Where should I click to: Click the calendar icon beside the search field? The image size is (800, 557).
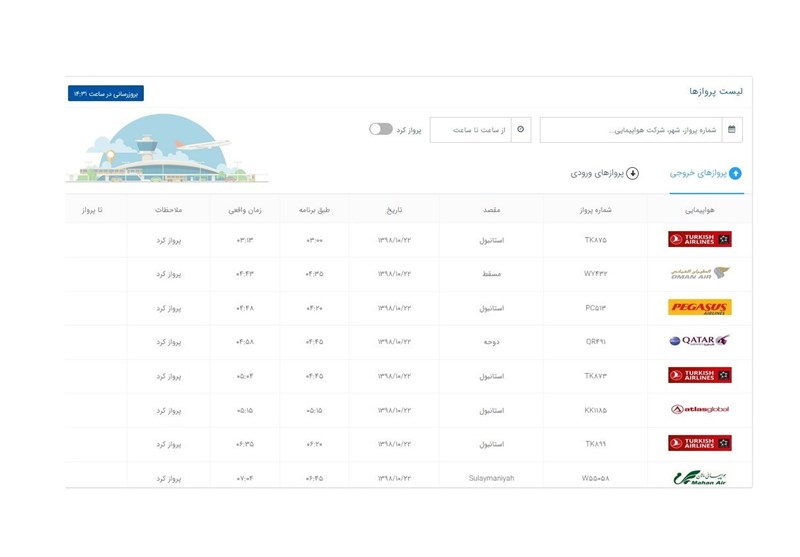coord(732,130)
